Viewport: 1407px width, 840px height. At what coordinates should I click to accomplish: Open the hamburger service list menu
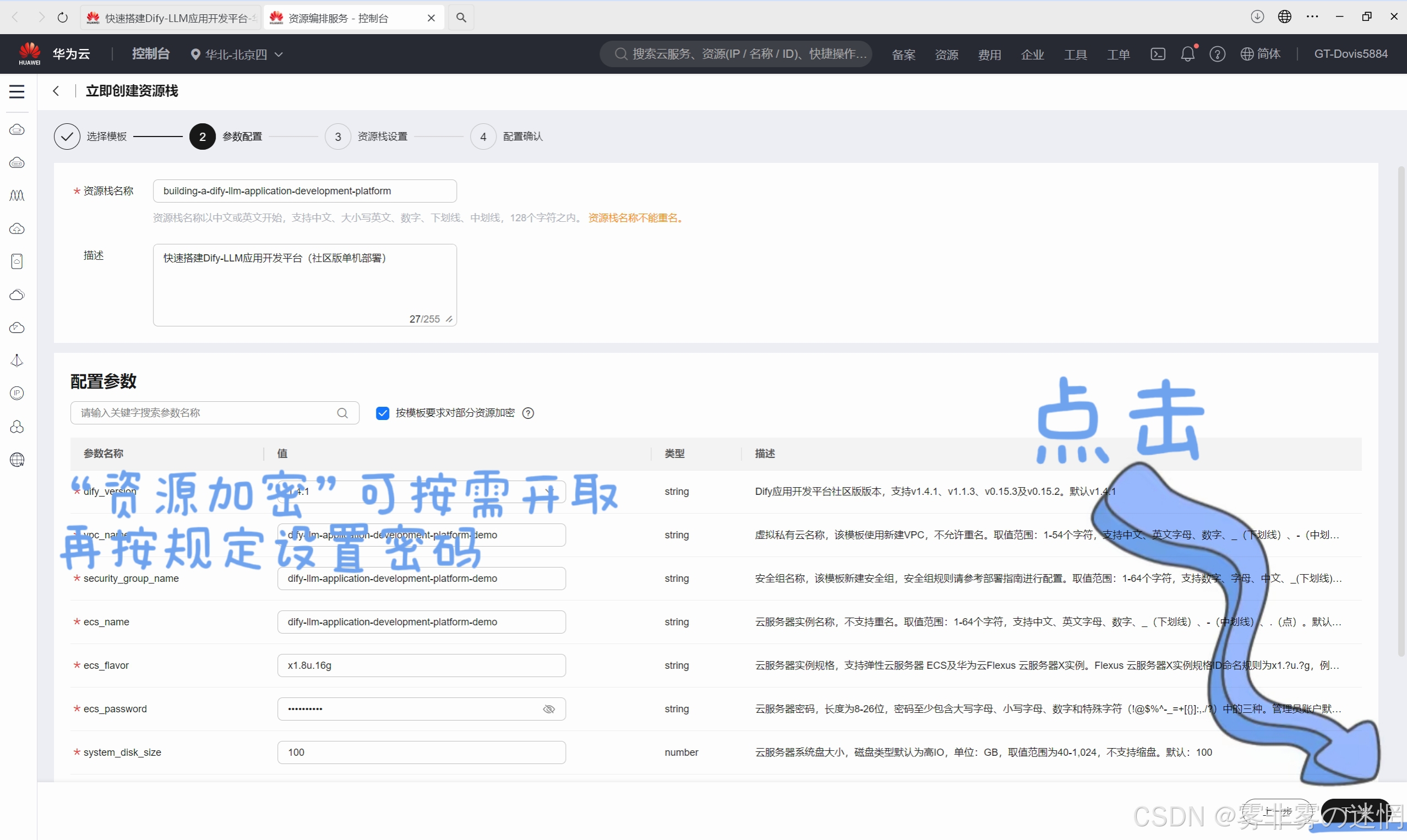pyautogui.click(x=17, y=92)
